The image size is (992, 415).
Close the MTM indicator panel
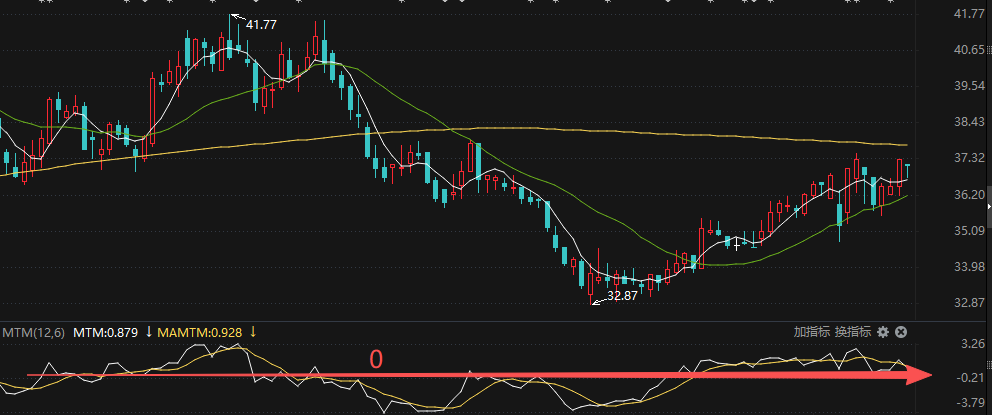tap(900, 332)
